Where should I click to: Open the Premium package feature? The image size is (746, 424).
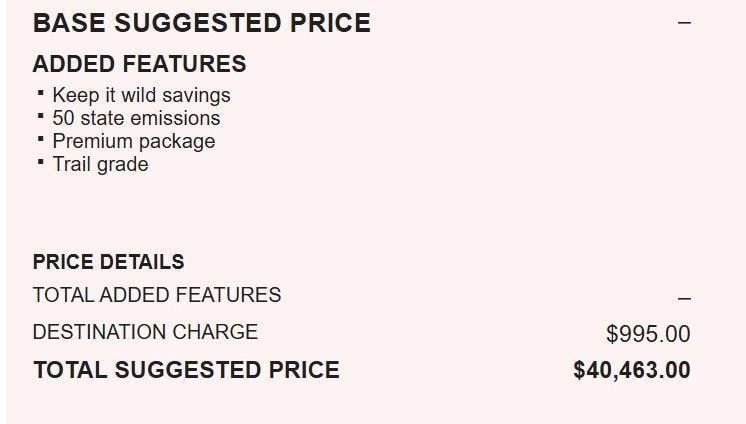pyautogui.click(x=133, y=141)
